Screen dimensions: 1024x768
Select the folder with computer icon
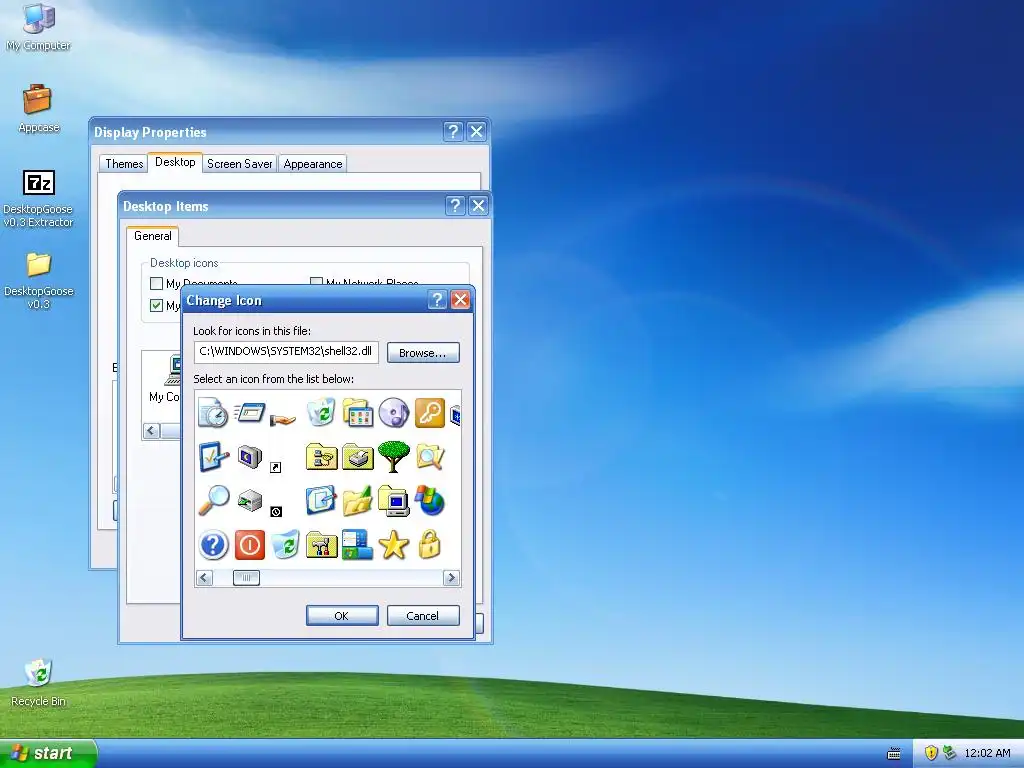coord(394,501)
